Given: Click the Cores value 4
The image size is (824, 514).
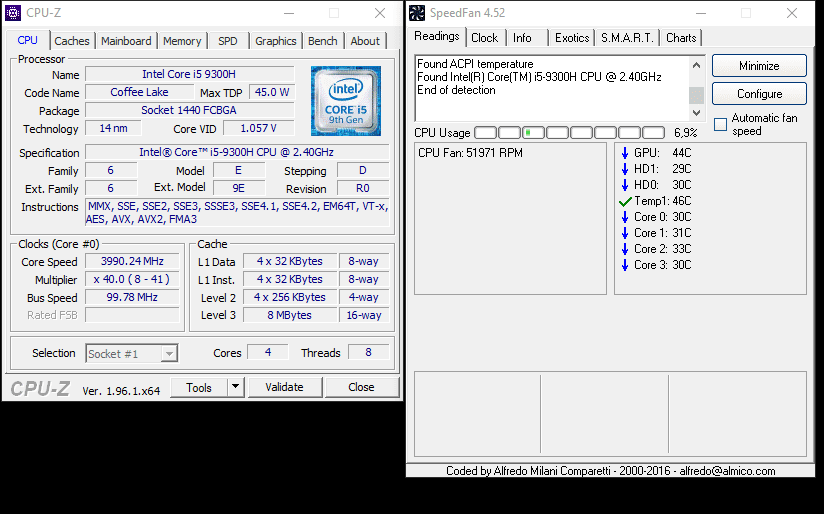Looking at the screenshot, I should [x=268, y=352].
